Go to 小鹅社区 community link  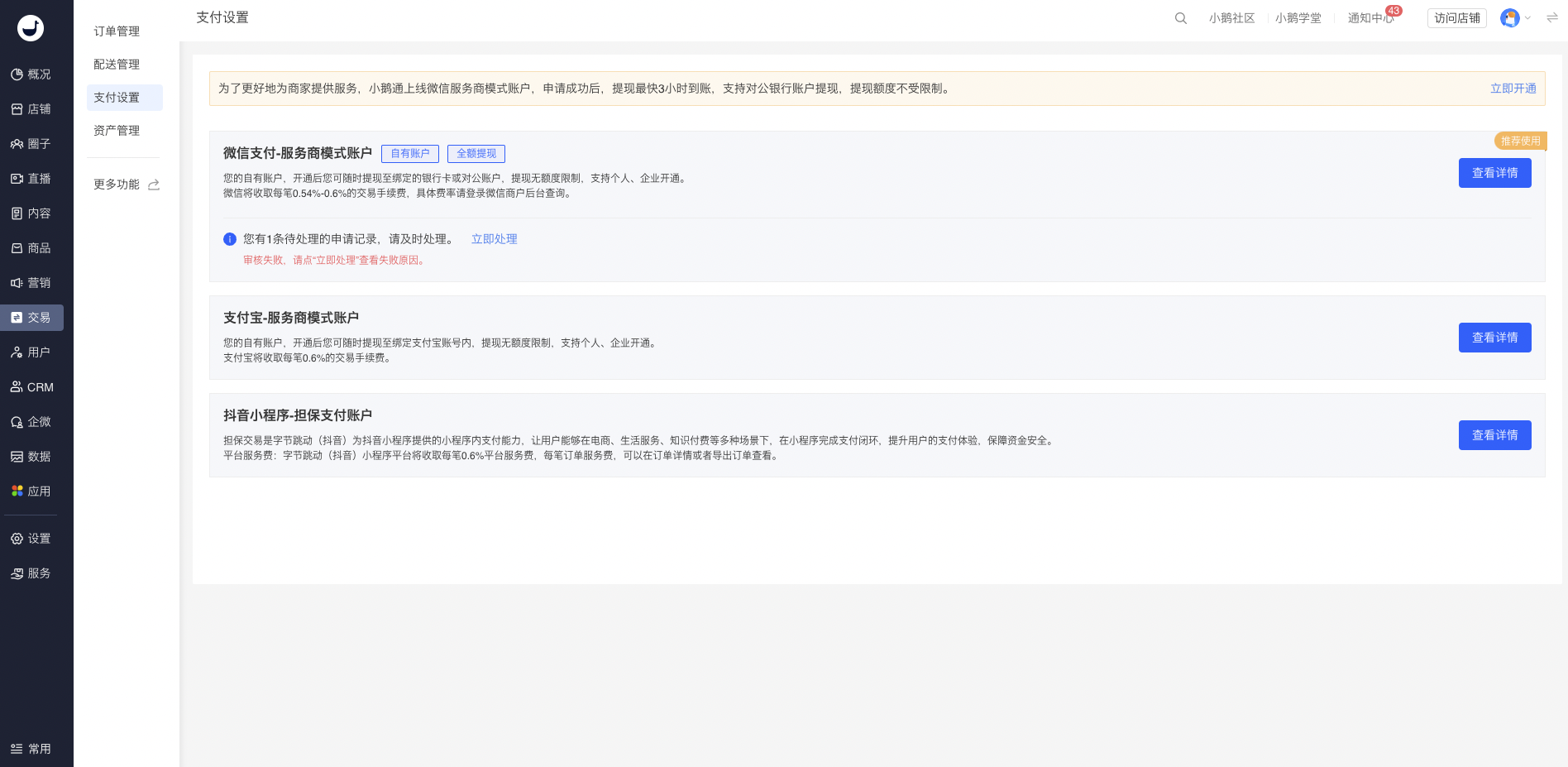tap(1231, 18)
